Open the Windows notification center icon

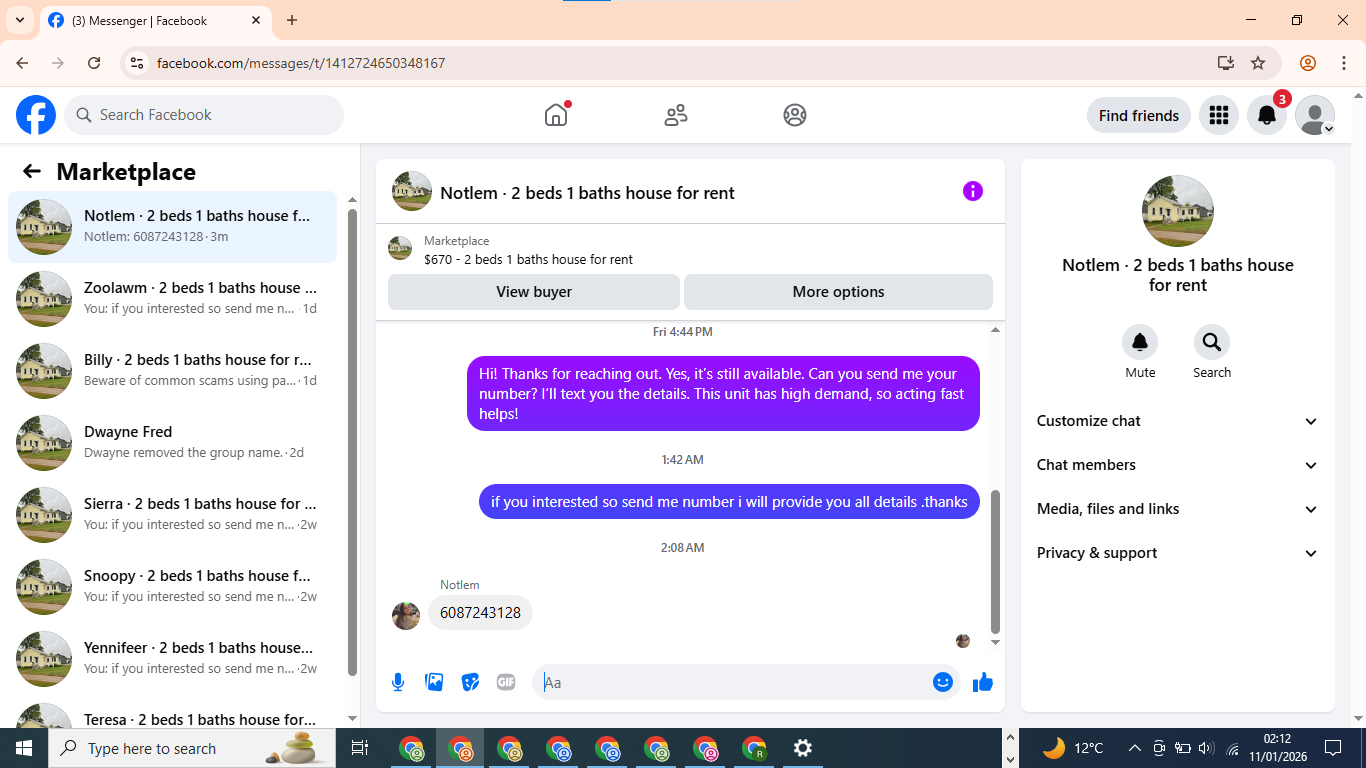tap(1333, 748)
